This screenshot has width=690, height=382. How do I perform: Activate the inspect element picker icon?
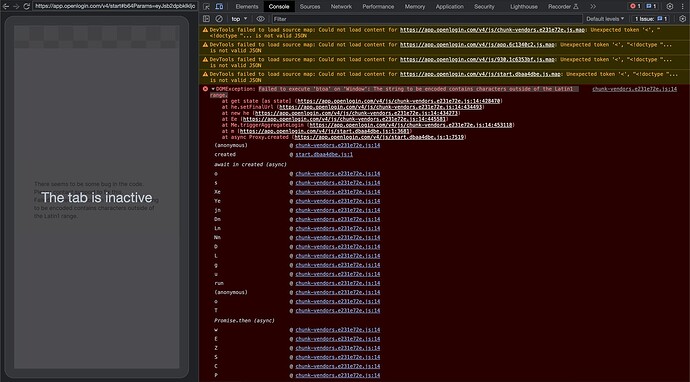tap(206, 7)
